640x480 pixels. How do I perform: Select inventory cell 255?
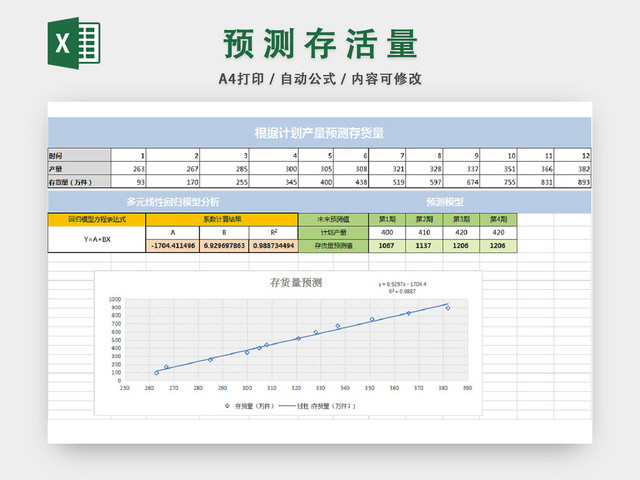pos(224,182)
